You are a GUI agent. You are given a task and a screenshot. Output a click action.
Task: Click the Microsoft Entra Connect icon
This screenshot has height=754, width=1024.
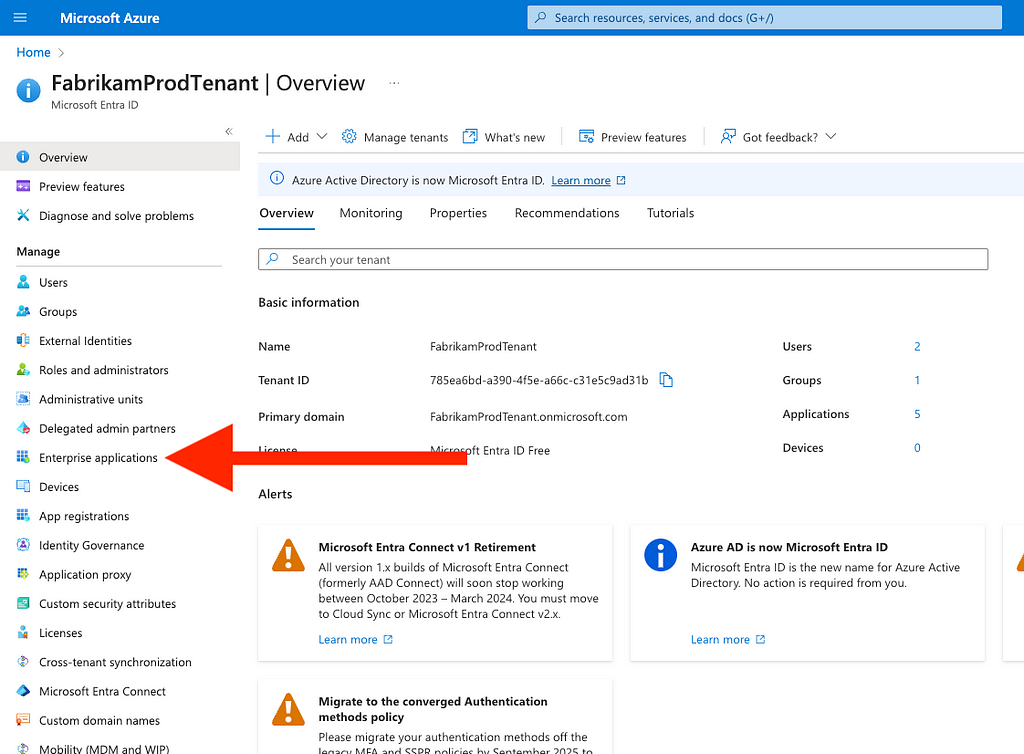[x=23, y=691]
